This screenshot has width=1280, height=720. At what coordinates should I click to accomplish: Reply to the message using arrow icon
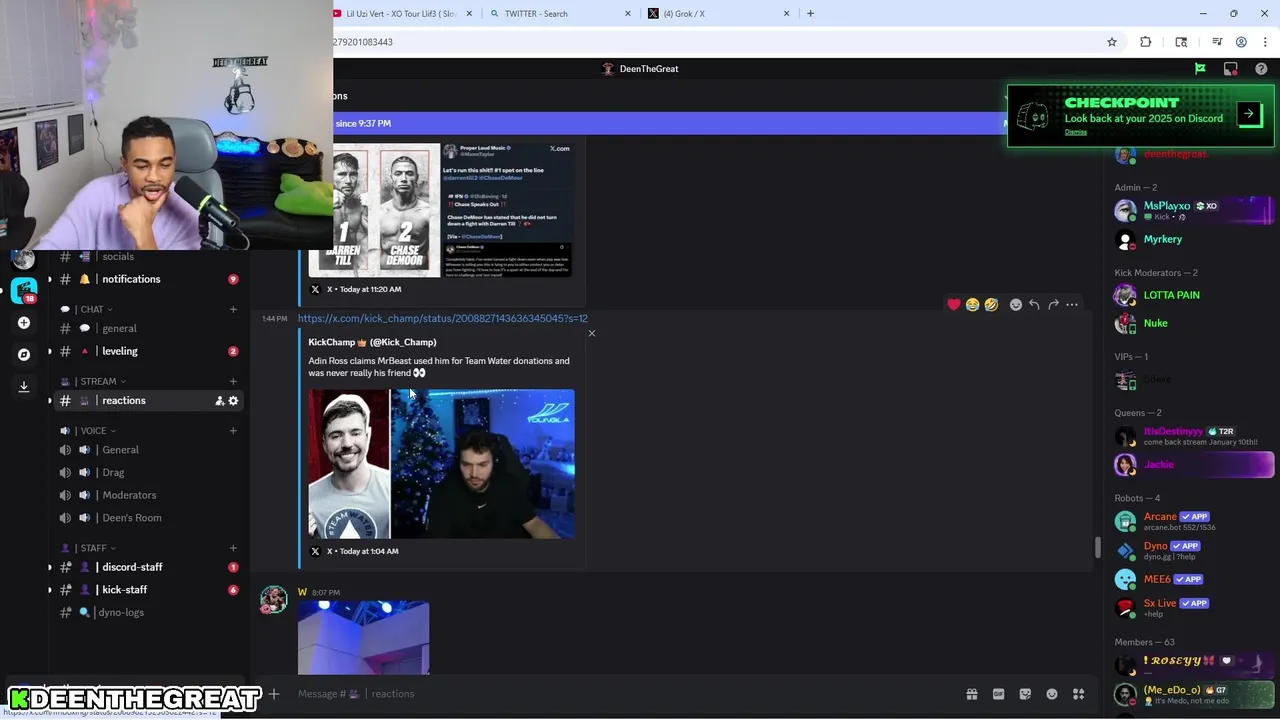coord(1034,304)
